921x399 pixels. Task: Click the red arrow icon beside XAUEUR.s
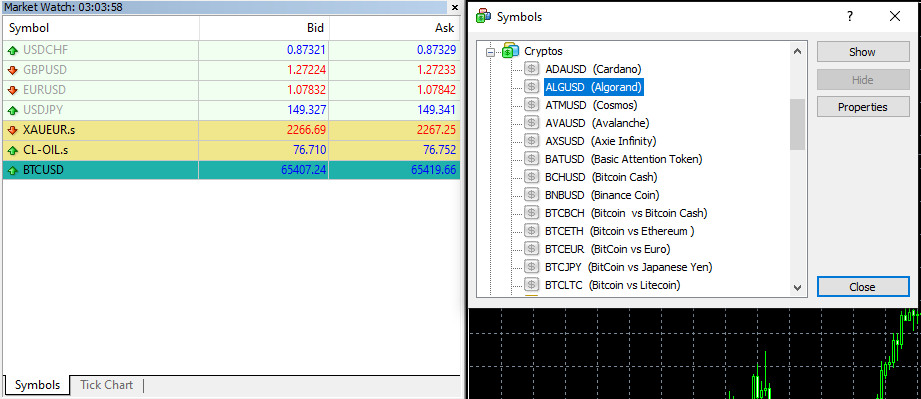pos(13,130)
